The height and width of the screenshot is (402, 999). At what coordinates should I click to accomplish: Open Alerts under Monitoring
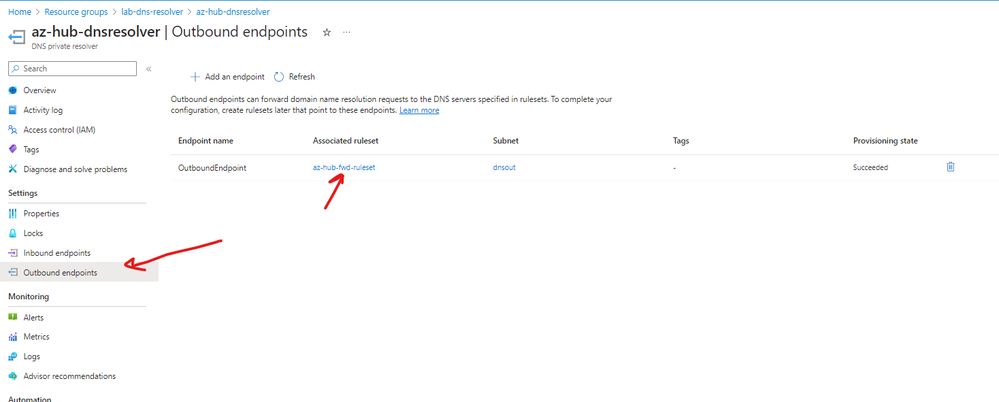(34, 317)
